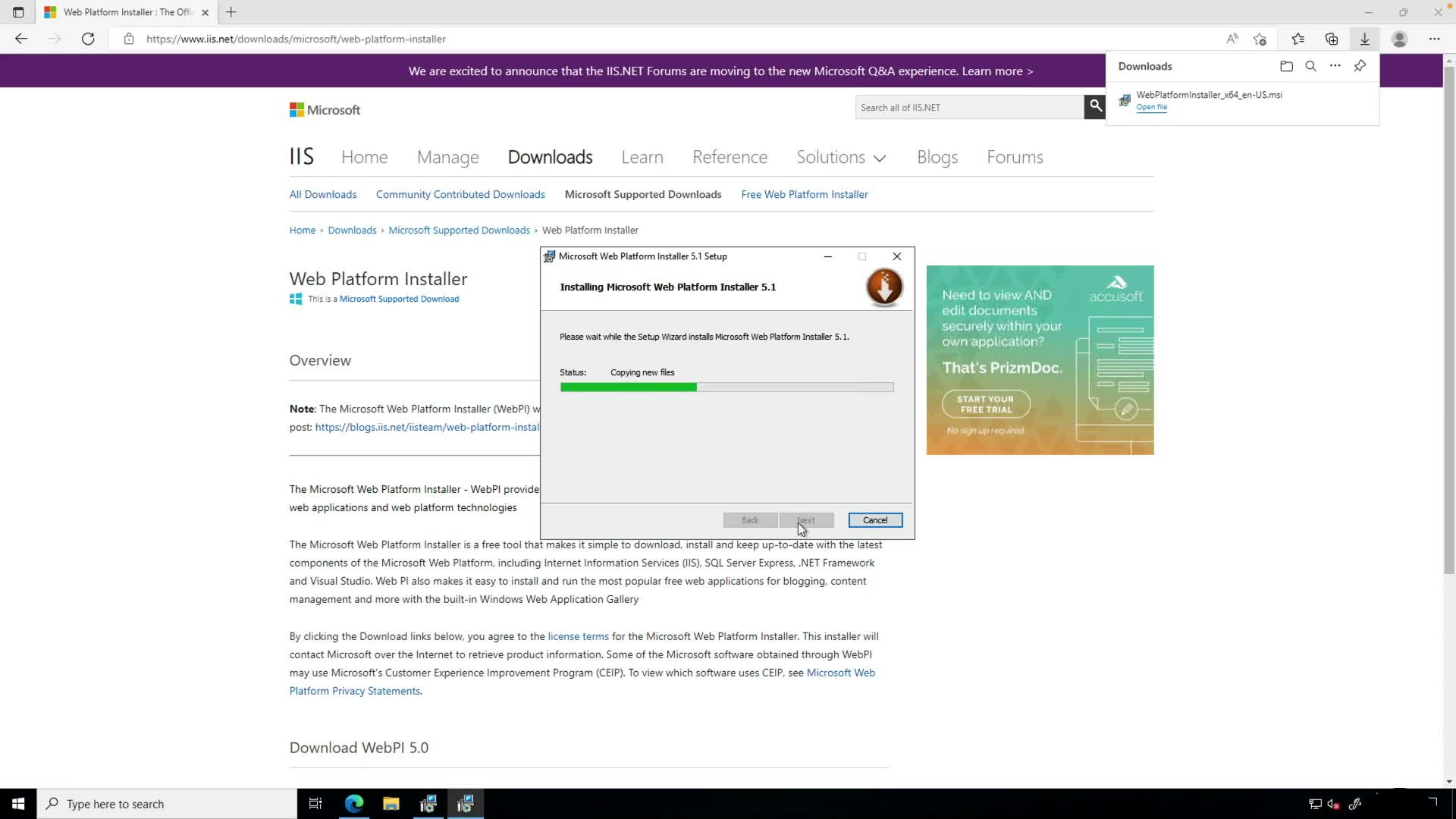Refresh the browser page

tap(88, 39)
